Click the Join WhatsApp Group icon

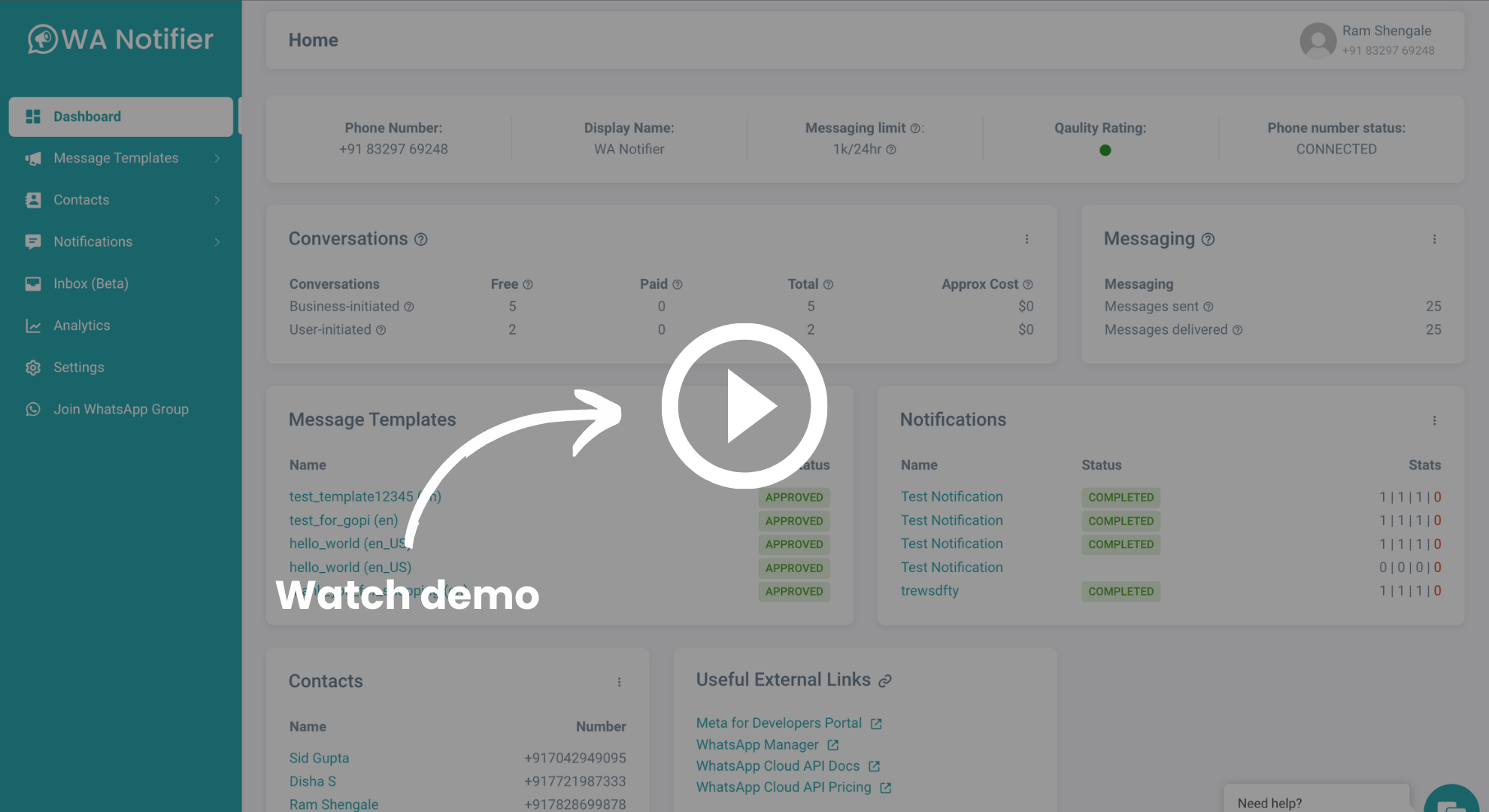[x=33, y=409]
